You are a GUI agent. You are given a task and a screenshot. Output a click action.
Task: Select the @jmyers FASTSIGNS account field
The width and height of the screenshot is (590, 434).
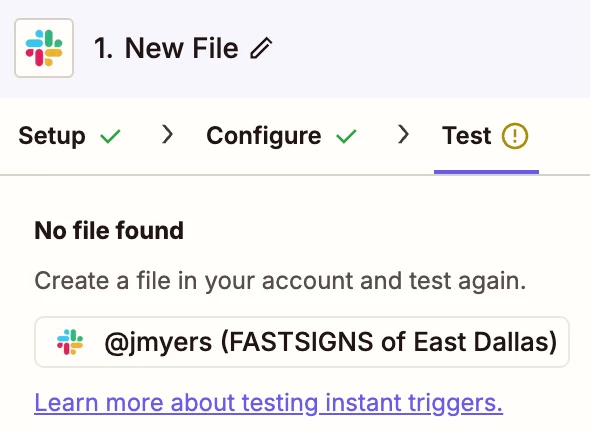[x=302, y=342]
